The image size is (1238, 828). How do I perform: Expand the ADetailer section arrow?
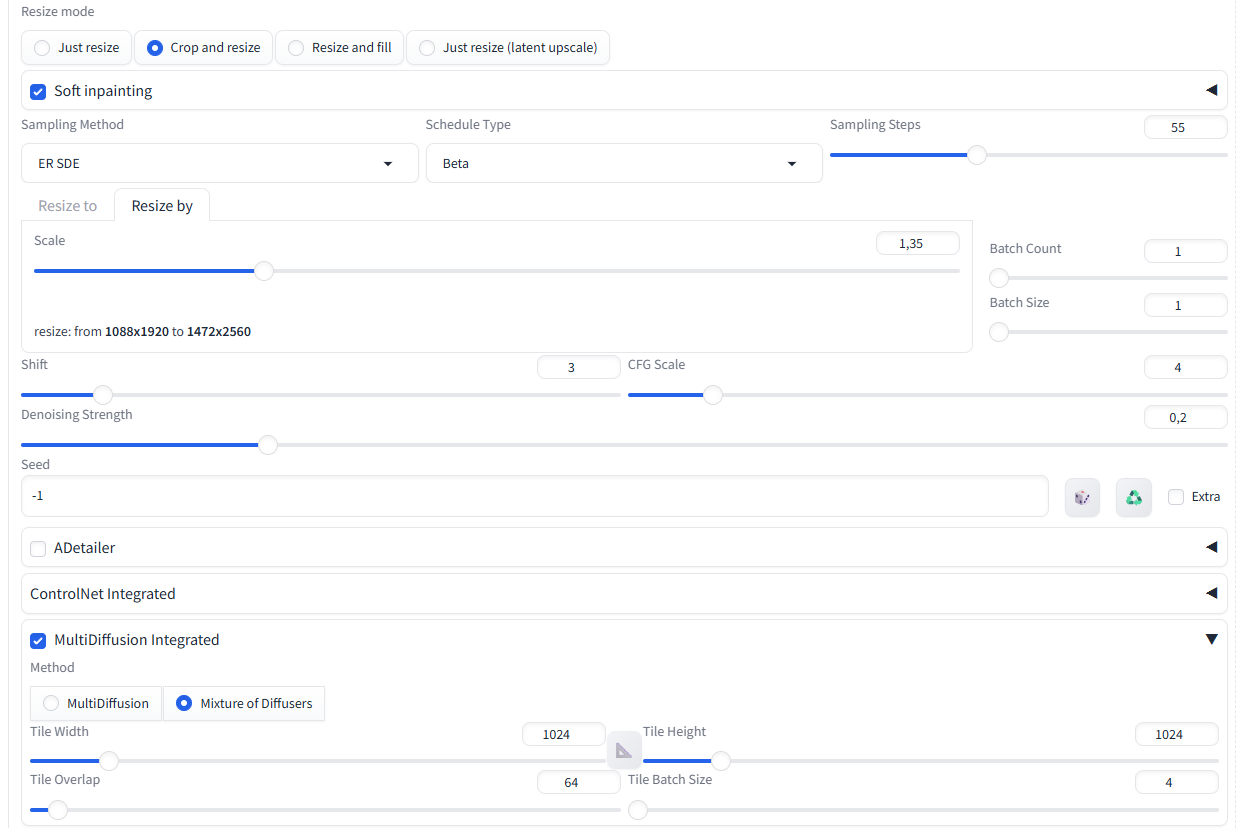(x=1211, y=547)
